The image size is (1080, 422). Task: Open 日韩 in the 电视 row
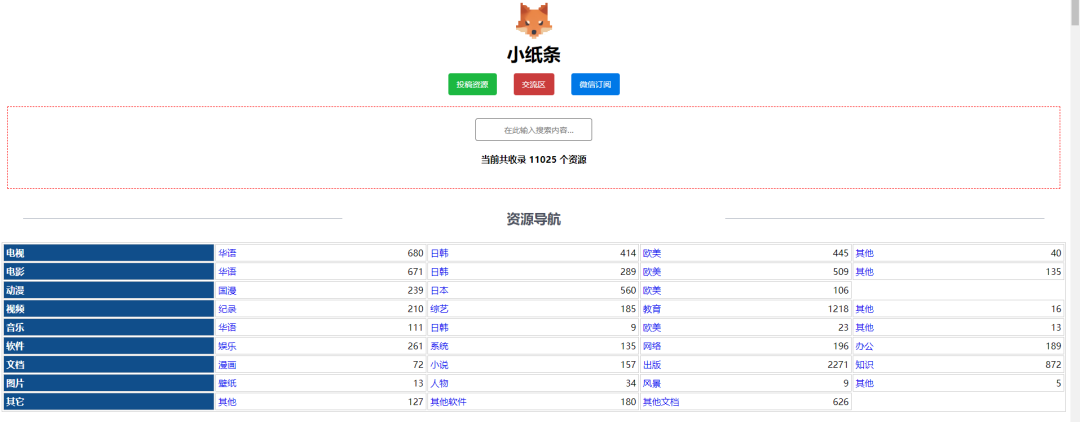click(x=439, y=253)
